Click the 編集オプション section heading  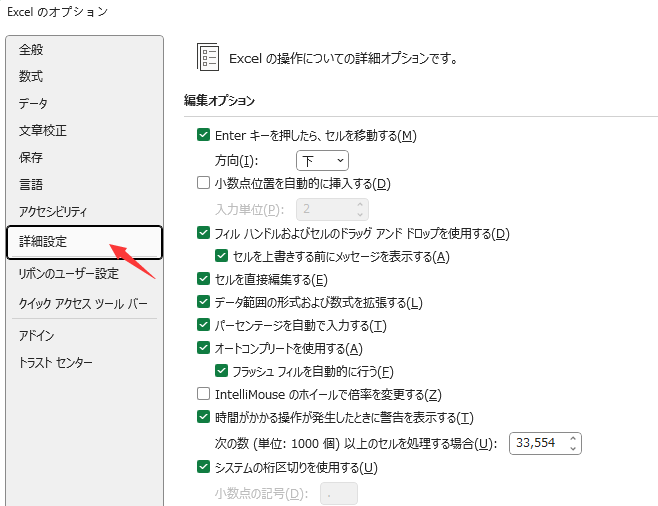pos(219,101)
